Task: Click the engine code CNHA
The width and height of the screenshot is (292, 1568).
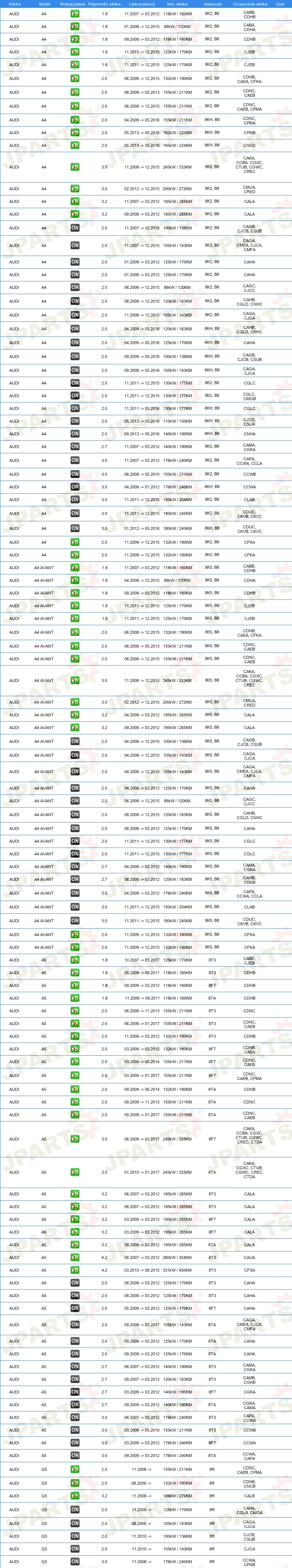Action: (x=249, y=434)
